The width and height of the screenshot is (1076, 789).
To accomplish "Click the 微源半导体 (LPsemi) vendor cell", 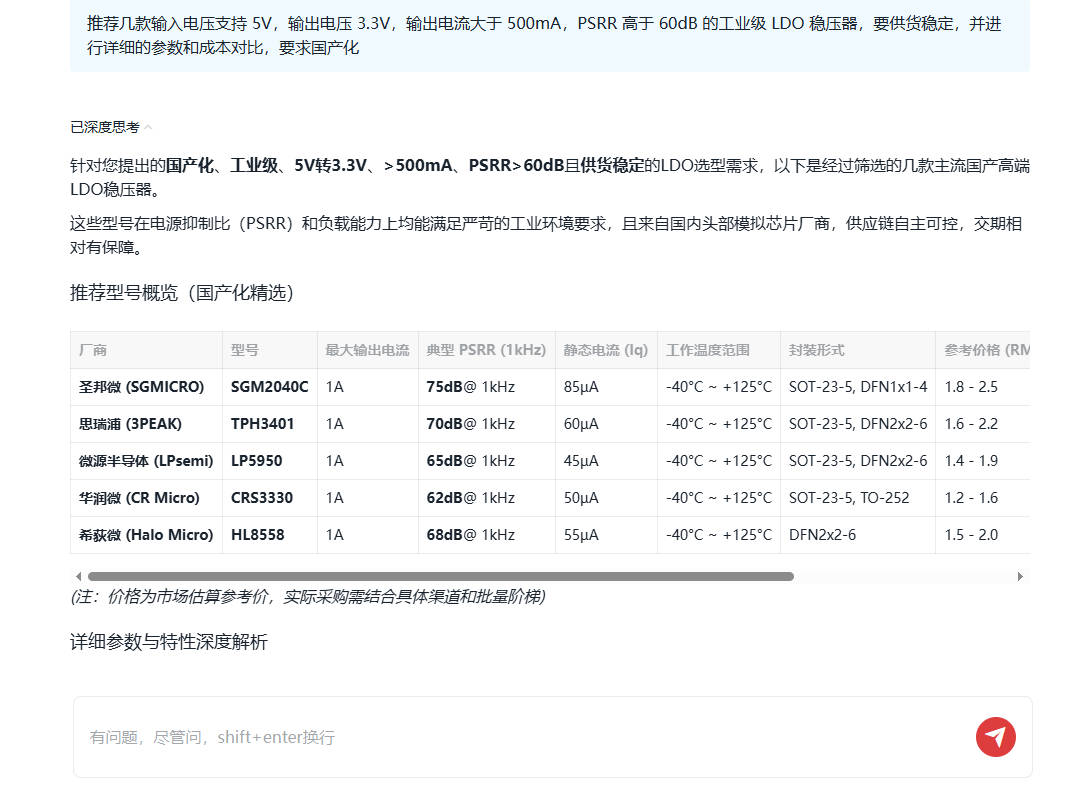I will pos(146,461).
